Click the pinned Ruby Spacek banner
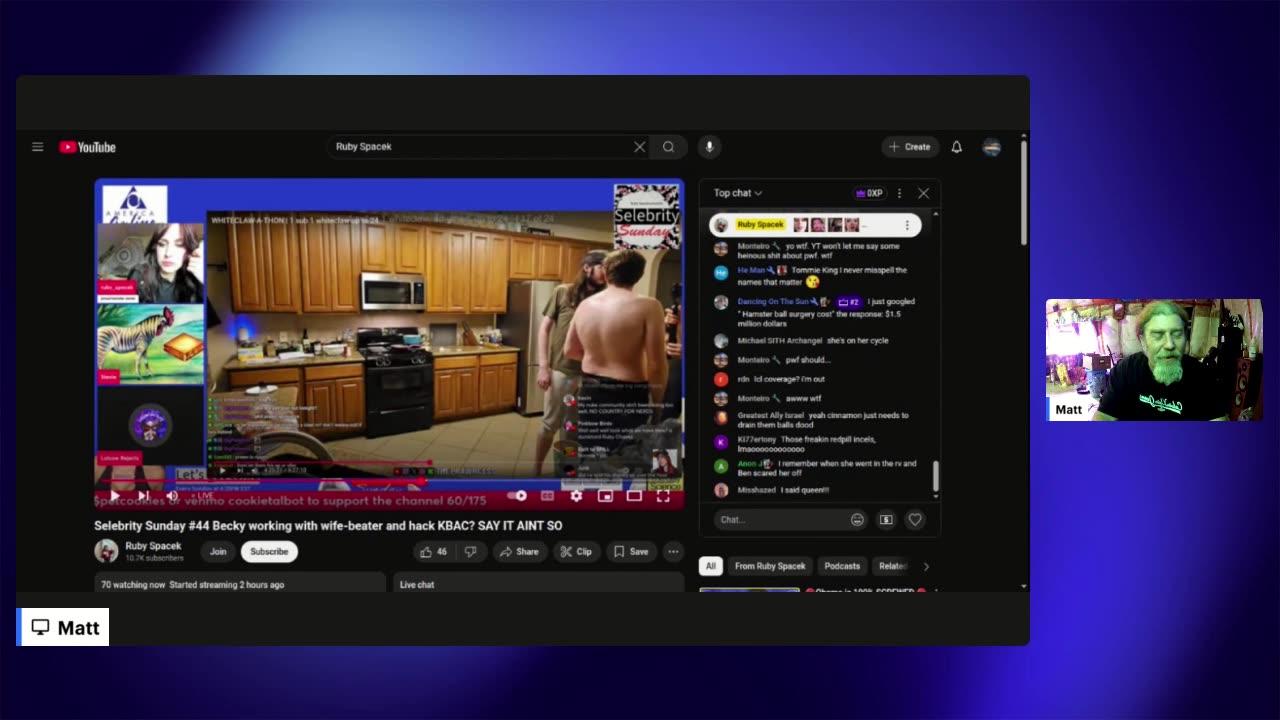The image size is (1280, 720). click(x=815, y=225)
